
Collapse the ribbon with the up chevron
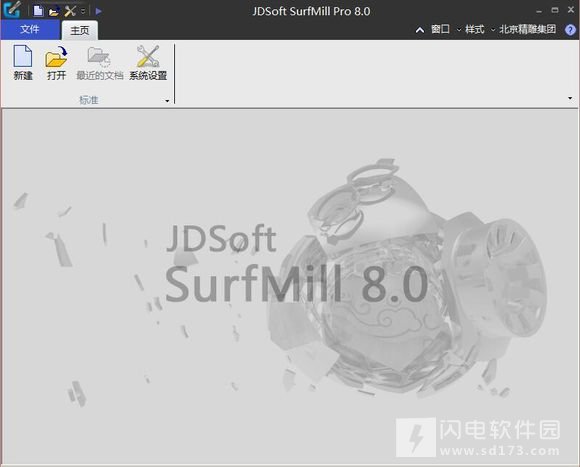[x=419, y=30]
